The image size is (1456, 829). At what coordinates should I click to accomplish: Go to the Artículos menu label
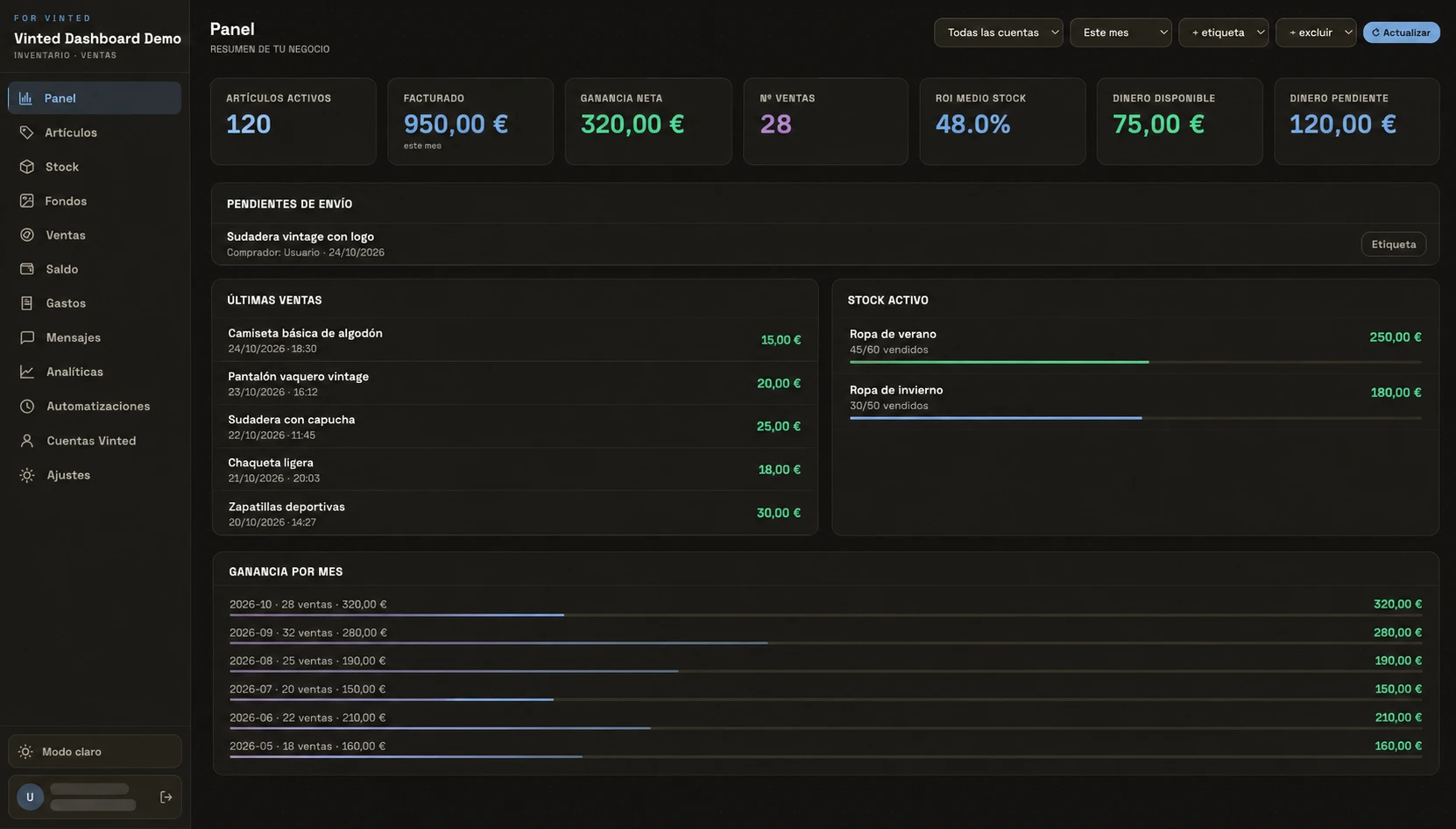71,132
